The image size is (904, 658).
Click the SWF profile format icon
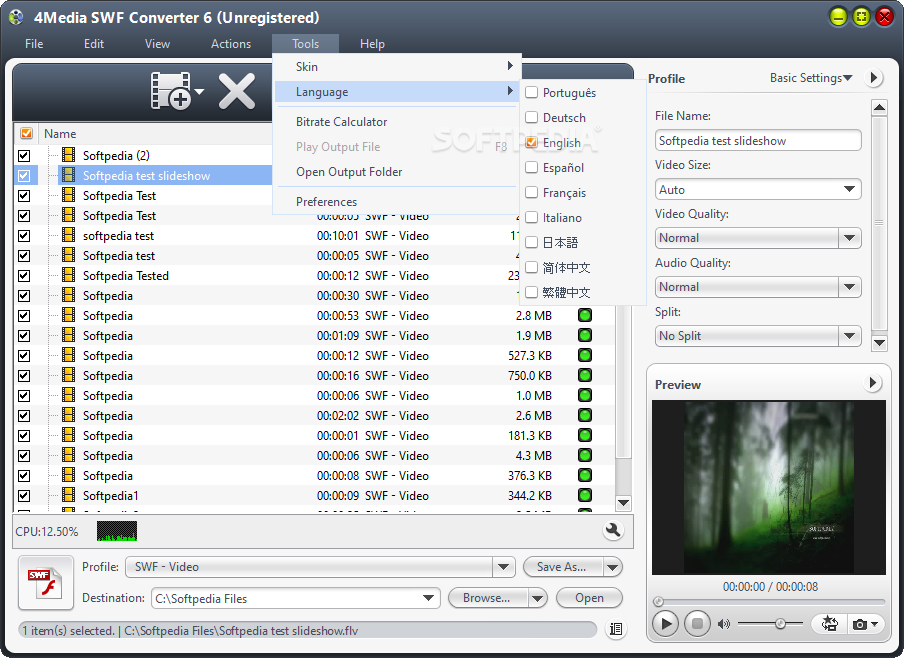[x=46, y=582]
